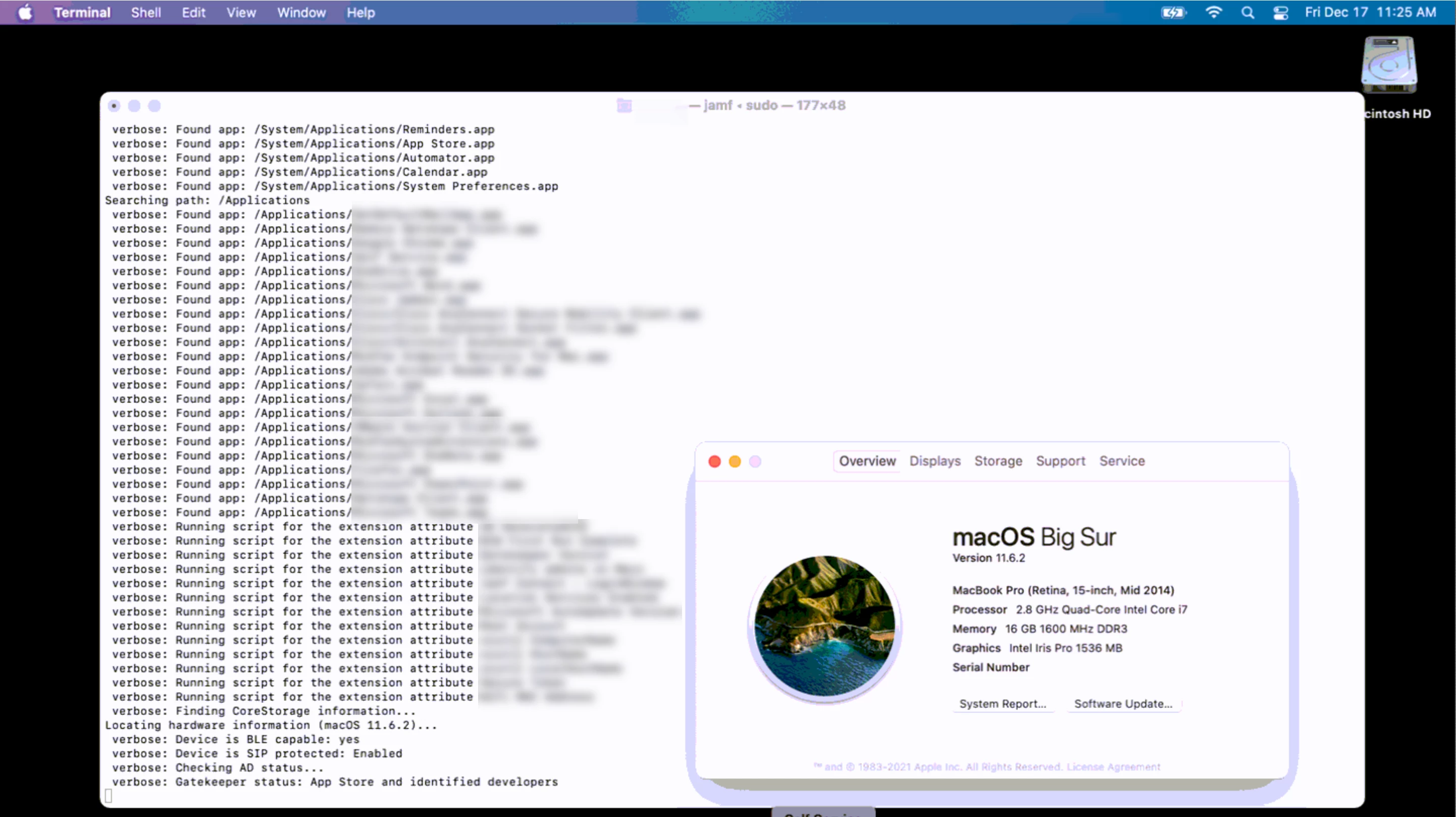Click Terminal line with Reminders.app

(303, 129)
